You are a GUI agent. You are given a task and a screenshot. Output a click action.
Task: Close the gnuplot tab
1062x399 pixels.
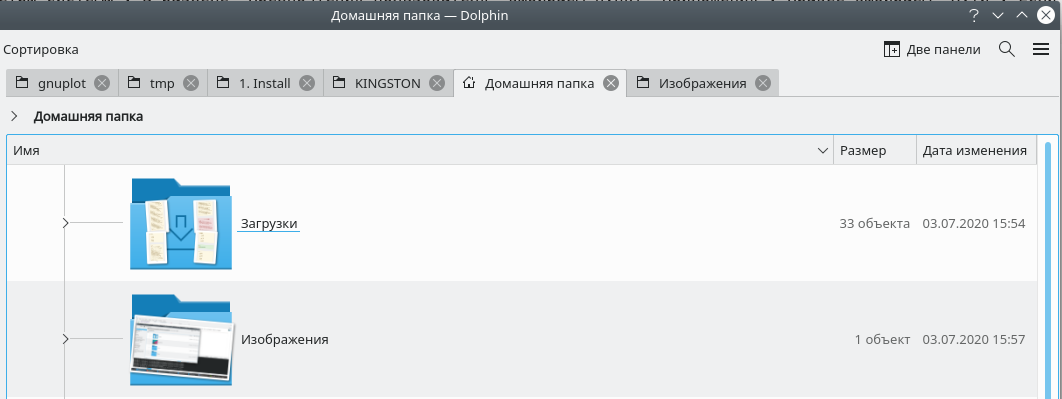102,83
